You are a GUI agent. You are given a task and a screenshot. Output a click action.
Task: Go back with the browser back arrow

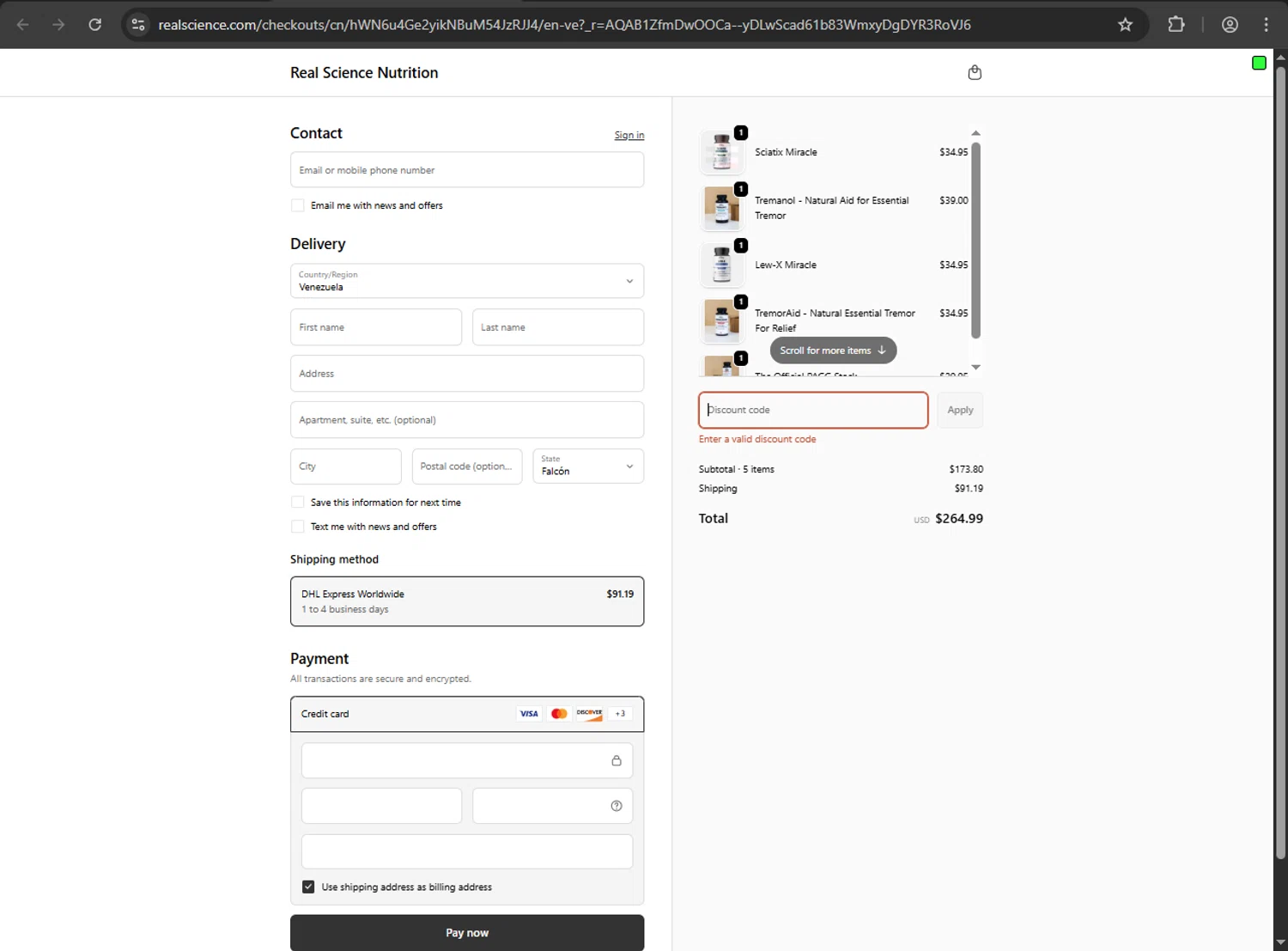[x=23, y=25]
